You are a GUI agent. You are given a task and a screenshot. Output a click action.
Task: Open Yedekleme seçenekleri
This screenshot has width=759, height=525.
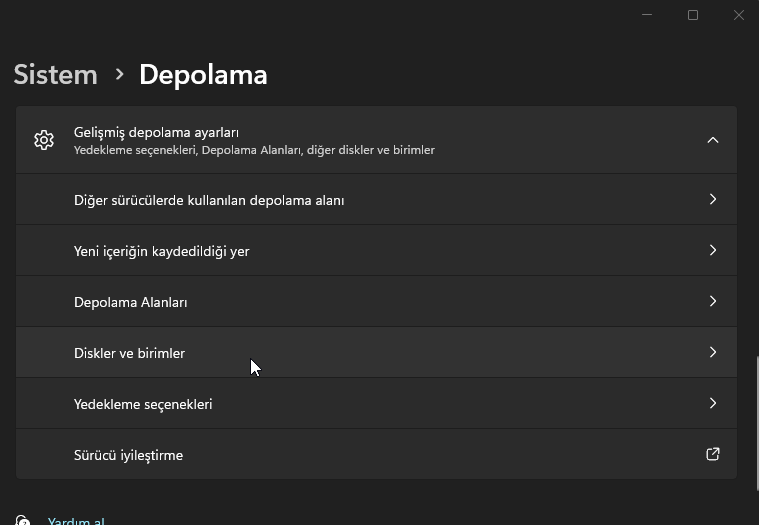coord(143,404)
